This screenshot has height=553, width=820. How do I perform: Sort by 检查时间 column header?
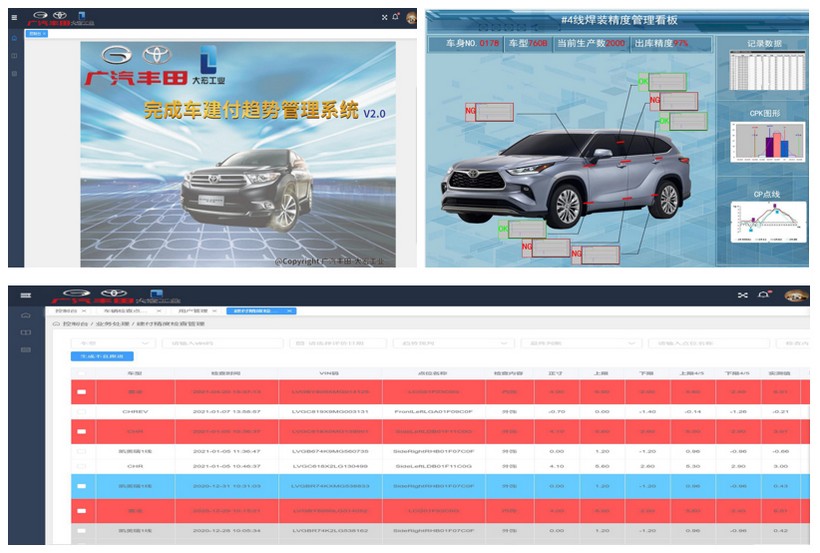[x=226, y=374]
